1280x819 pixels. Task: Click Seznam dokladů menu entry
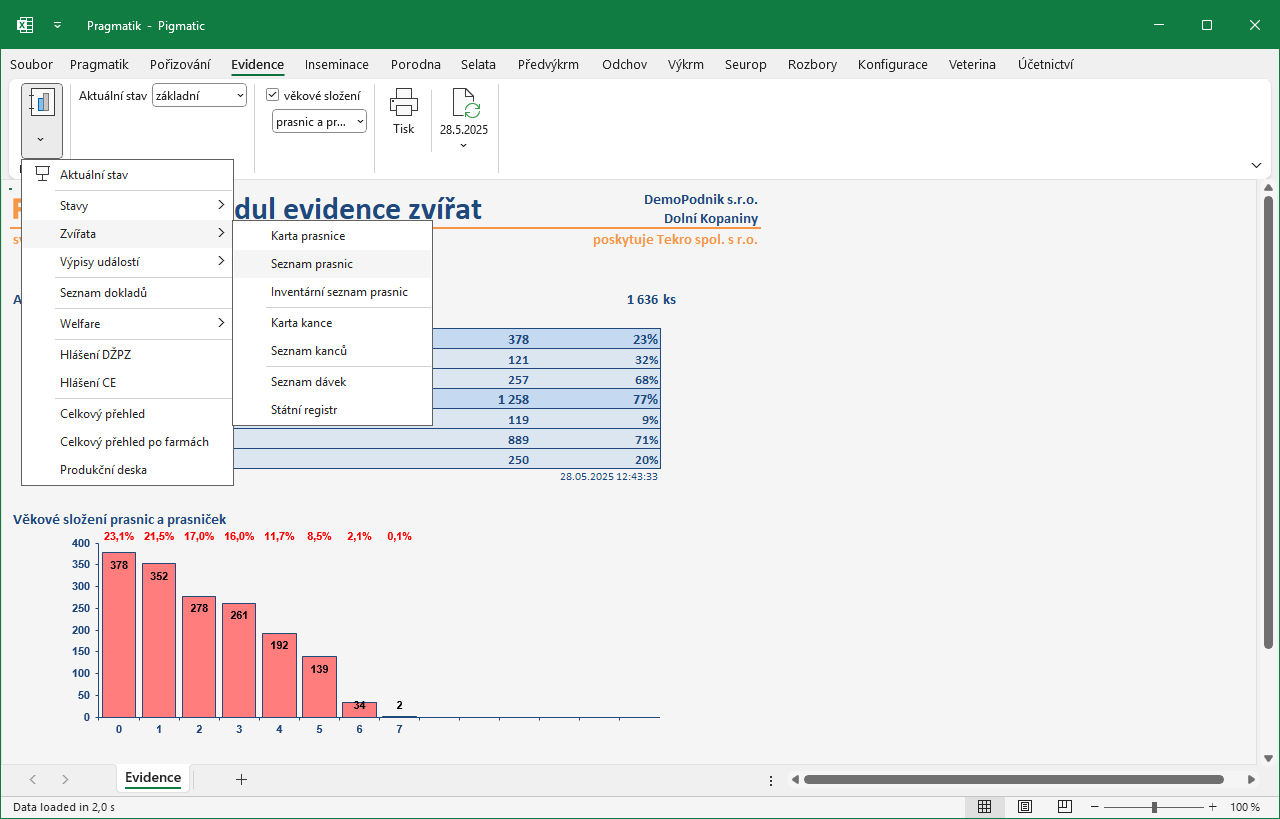tap(127, 293)
